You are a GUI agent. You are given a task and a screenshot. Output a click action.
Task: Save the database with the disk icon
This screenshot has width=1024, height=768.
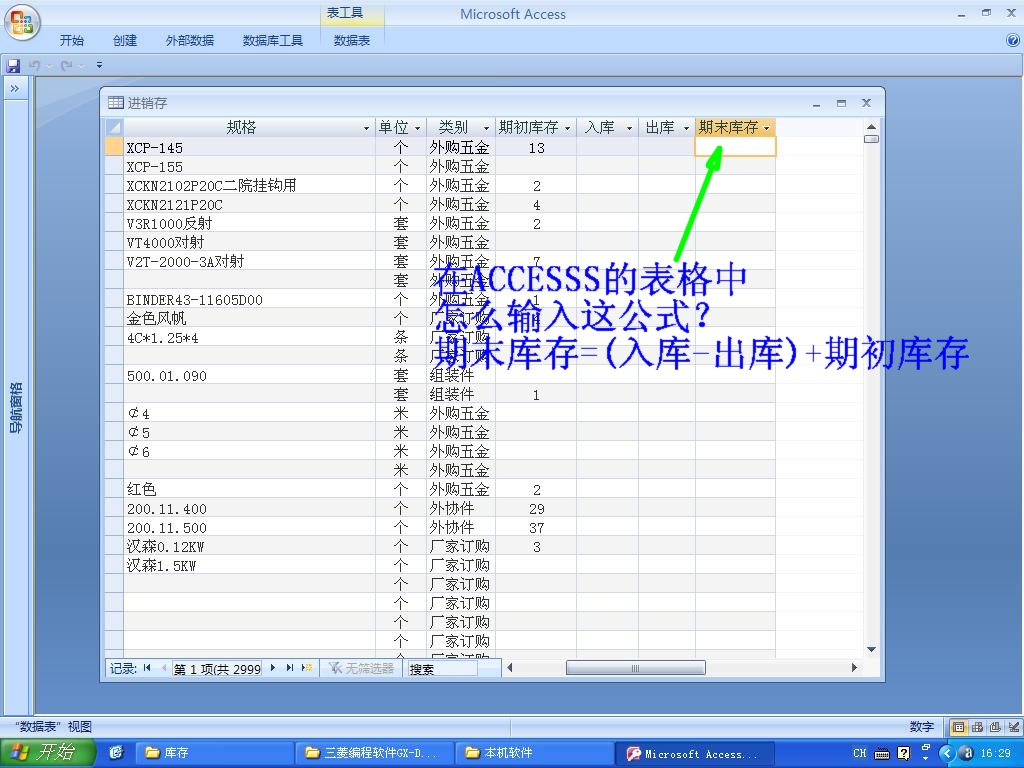tap(13, 65)
